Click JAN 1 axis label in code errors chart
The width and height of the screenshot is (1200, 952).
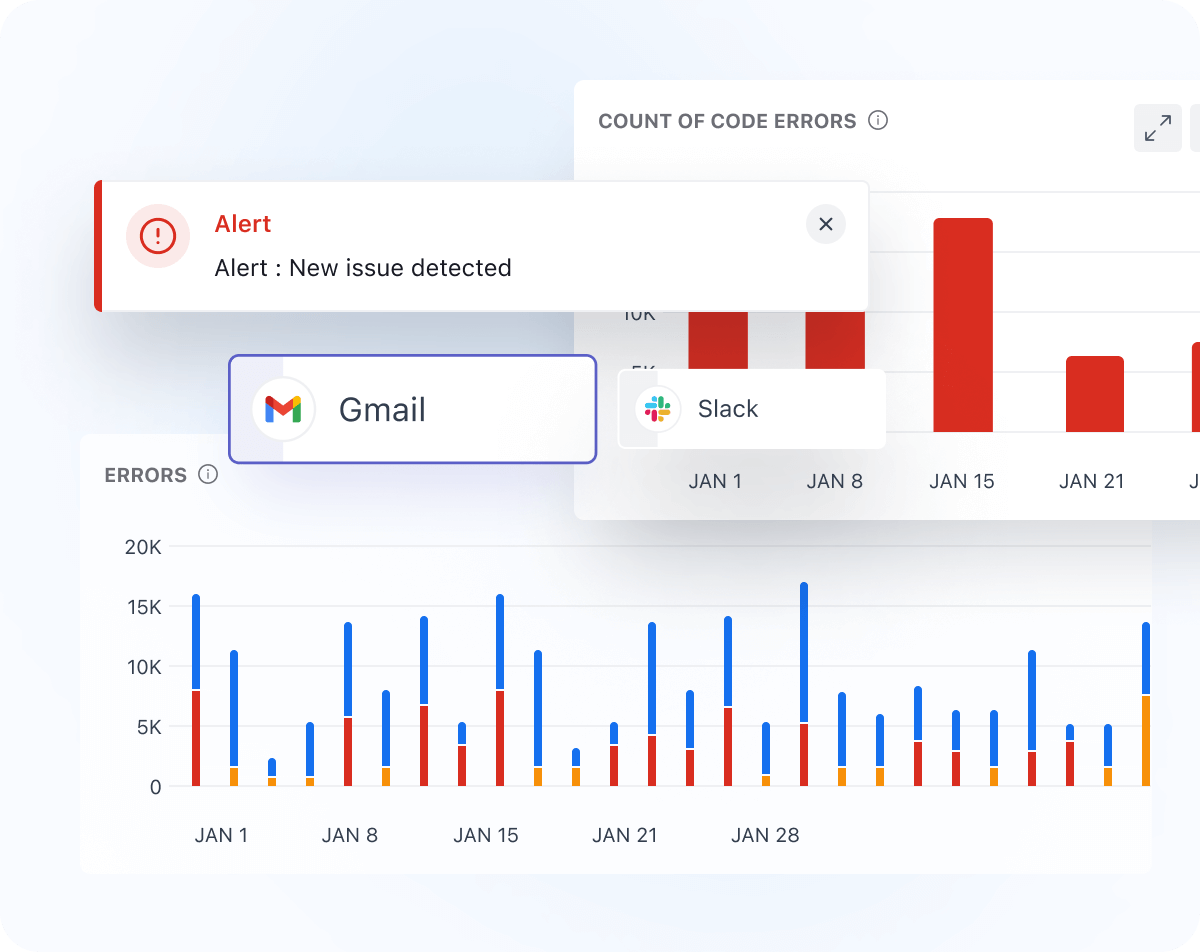715,481
